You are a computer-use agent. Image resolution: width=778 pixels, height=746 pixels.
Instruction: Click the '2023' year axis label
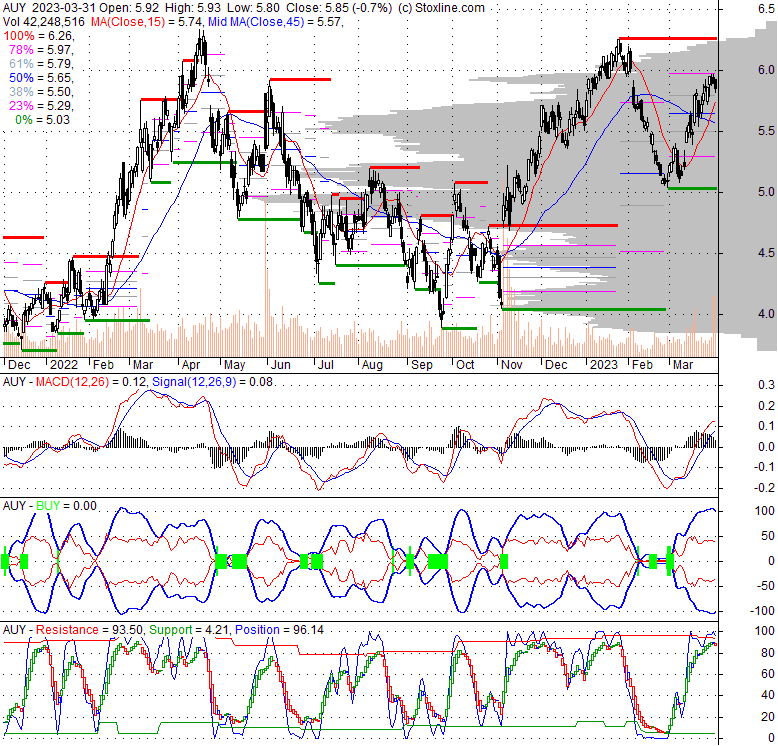tap(603, 365)
